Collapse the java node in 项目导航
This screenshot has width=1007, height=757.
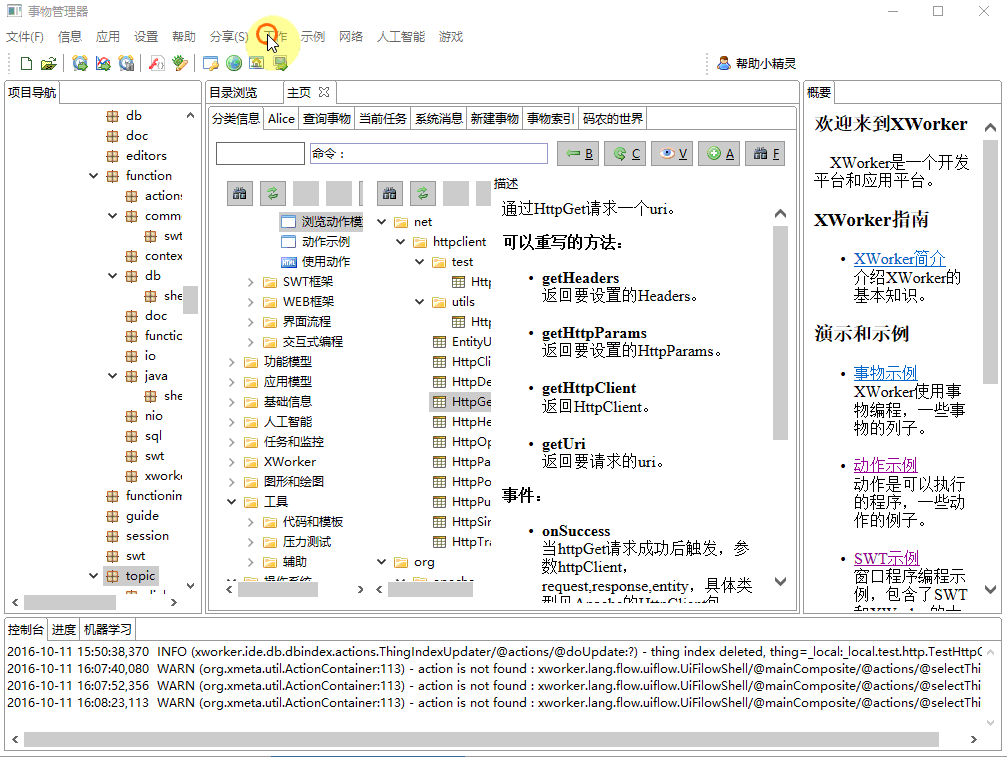pyautogui.click(x=112, y=376)
